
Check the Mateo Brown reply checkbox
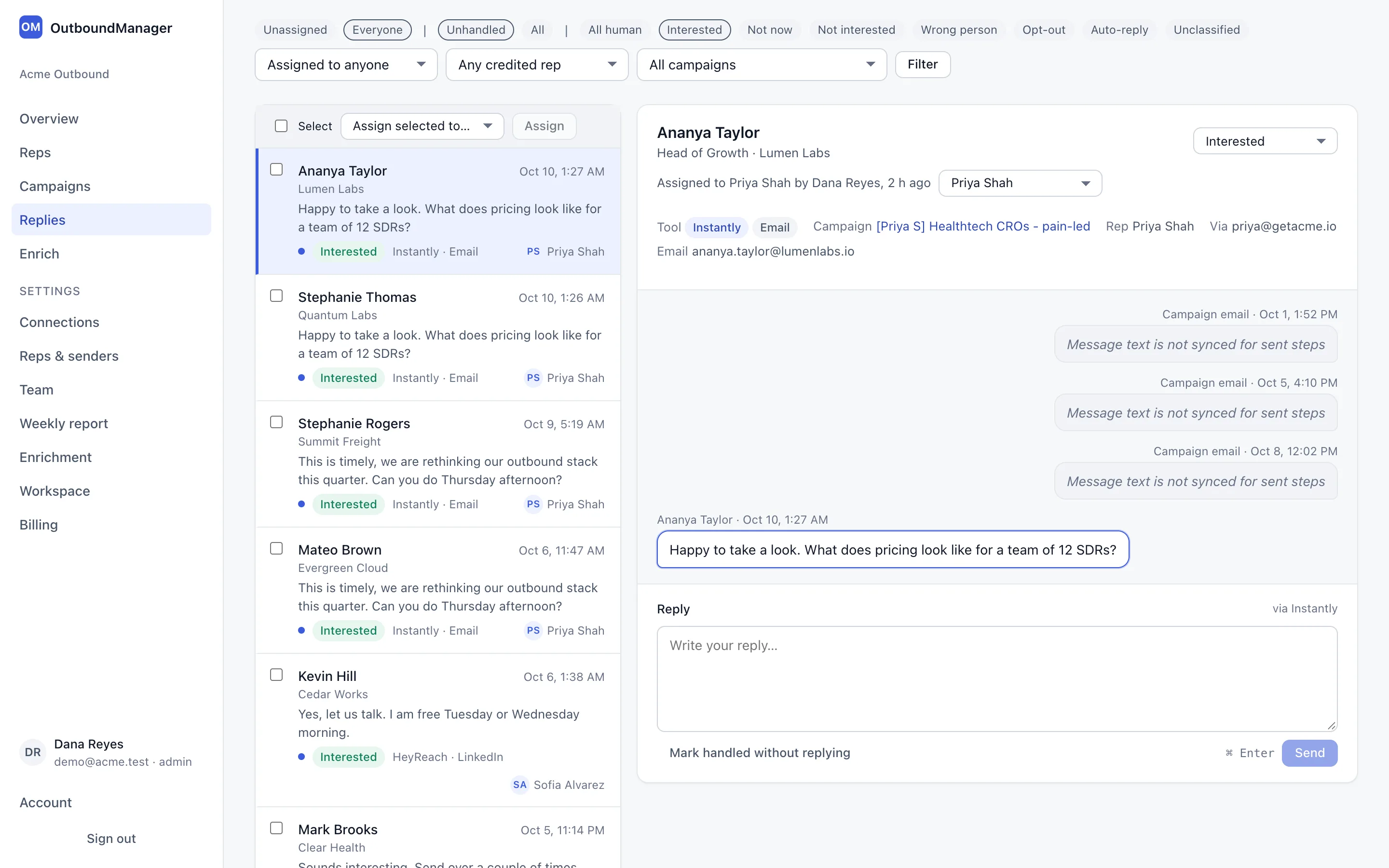(x=276, y=548)
